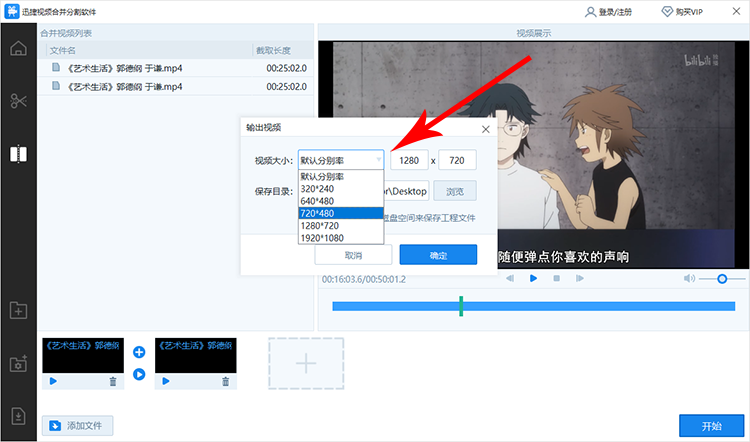
Task: Delete the first clip via trash icon
Action: tap(113, 381)
